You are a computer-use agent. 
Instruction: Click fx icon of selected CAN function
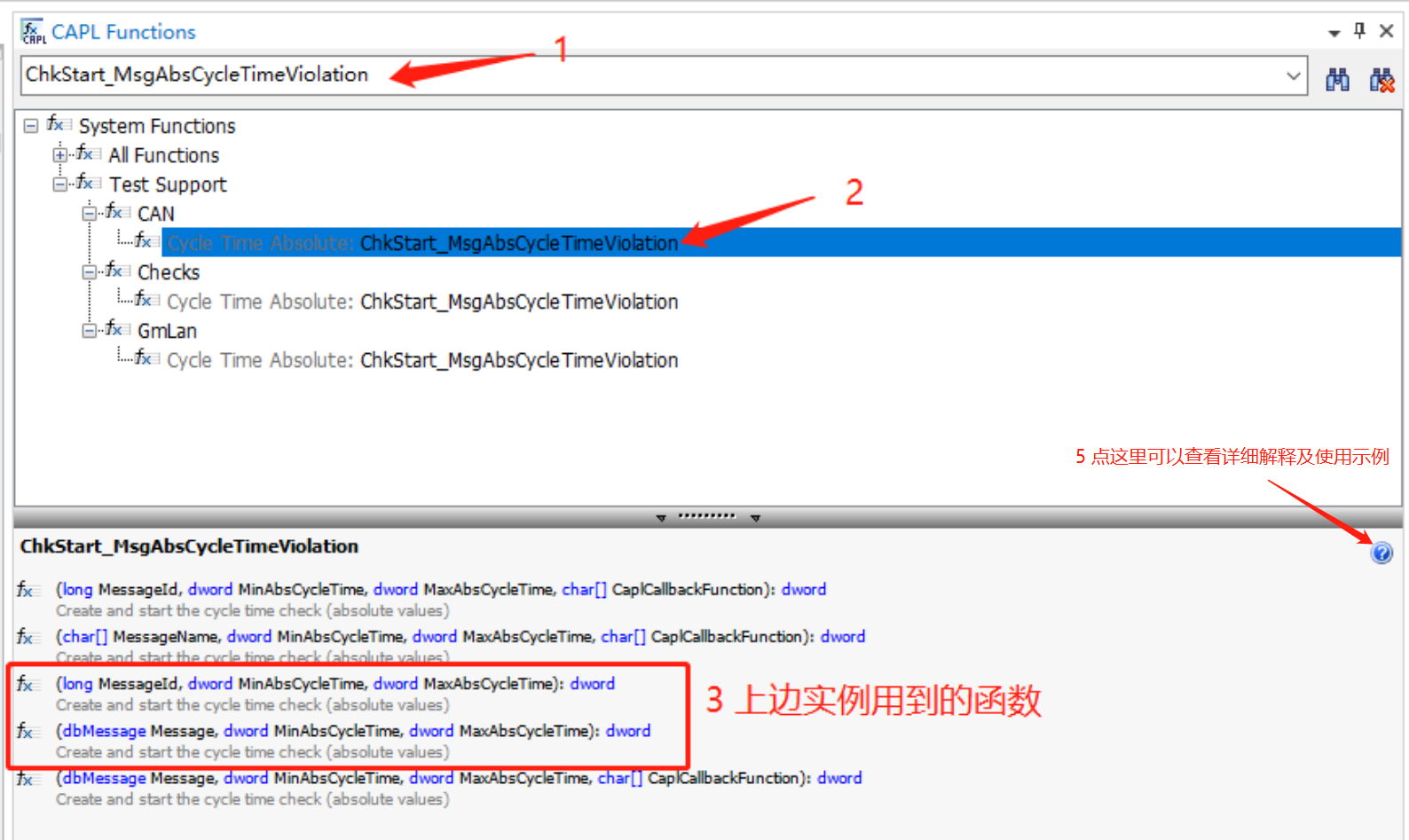click(146, 241)
